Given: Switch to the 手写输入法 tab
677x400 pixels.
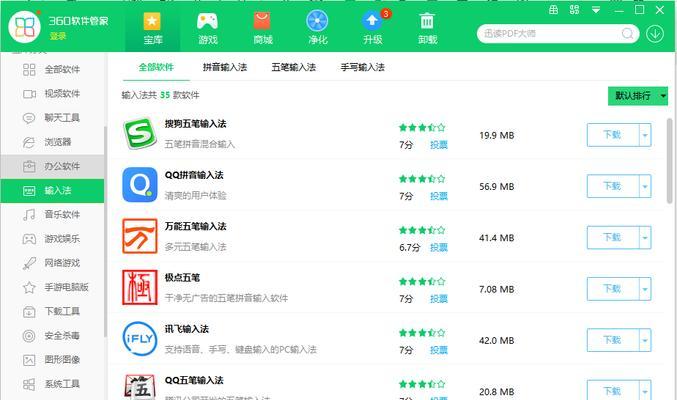Looking at the screenshot, I should point(363,67).
